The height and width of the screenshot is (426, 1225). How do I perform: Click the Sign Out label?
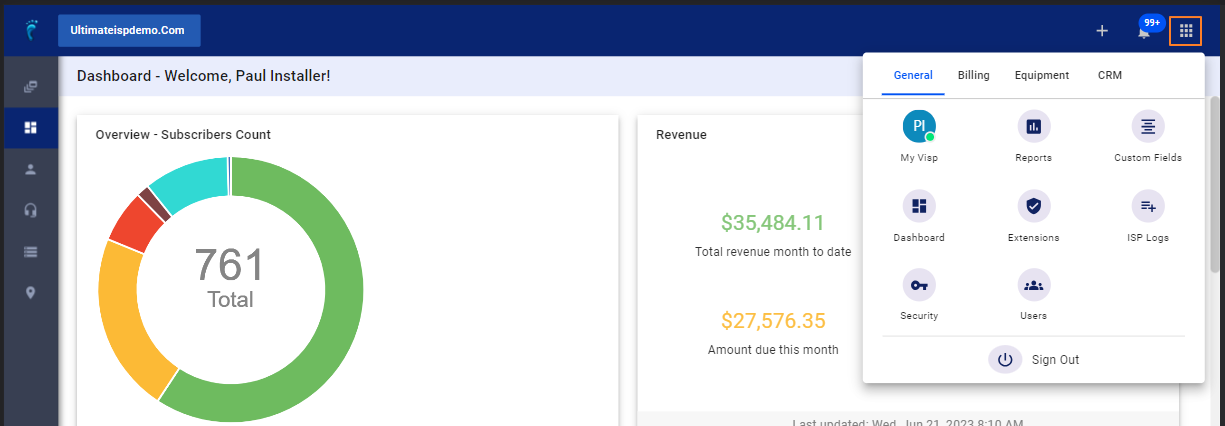[x=1055, y=360]
